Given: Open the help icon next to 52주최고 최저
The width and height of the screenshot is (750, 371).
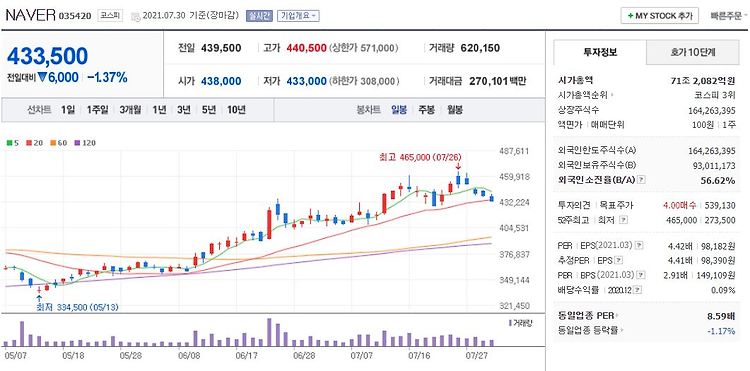Looking at the screenshot, I should click(x=622, y=219).
